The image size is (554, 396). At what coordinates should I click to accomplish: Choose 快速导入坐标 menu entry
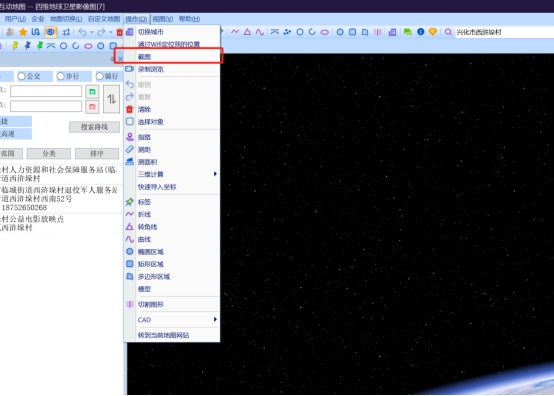coord(172,187)
